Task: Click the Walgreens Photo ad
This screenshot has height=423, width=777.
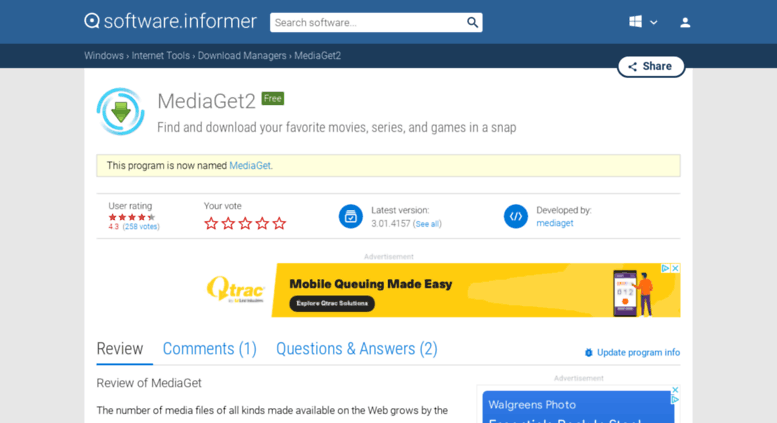Action: (x=578, y=407)
